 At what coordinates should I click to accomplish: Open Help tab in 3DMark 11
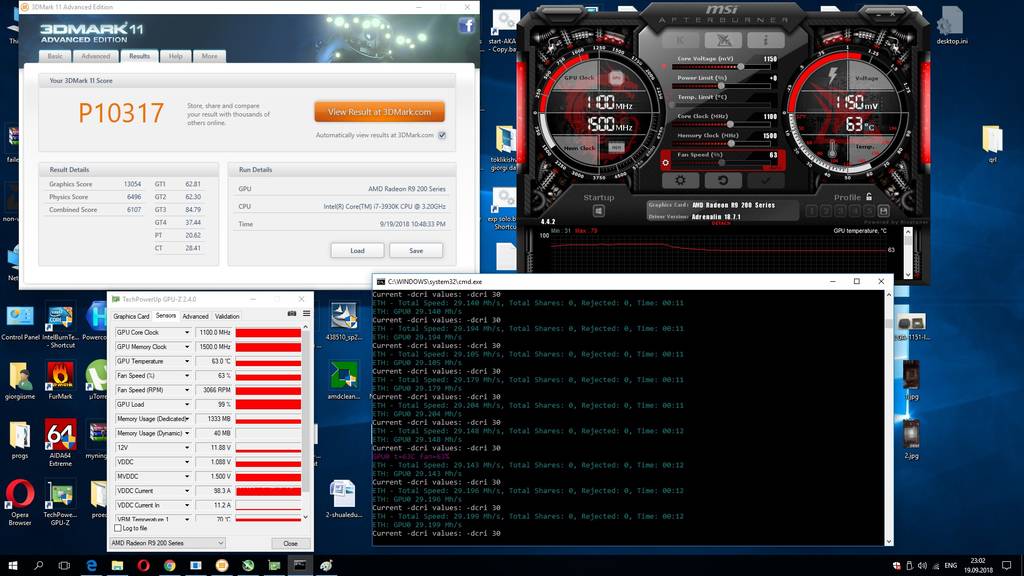click(x=176, y=56)
